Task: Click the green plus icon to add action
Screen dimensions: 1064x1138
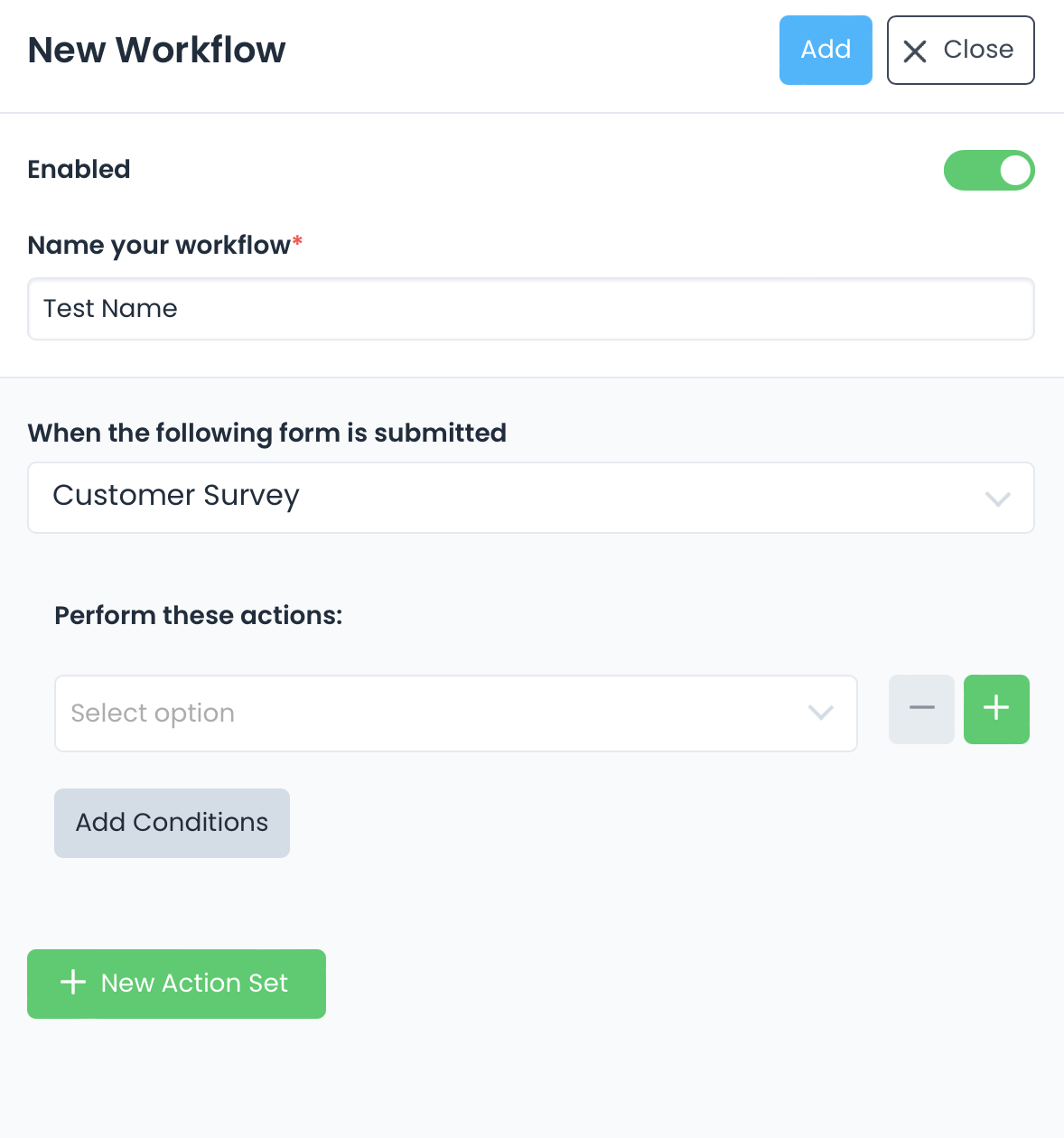Action: (996, 709)
